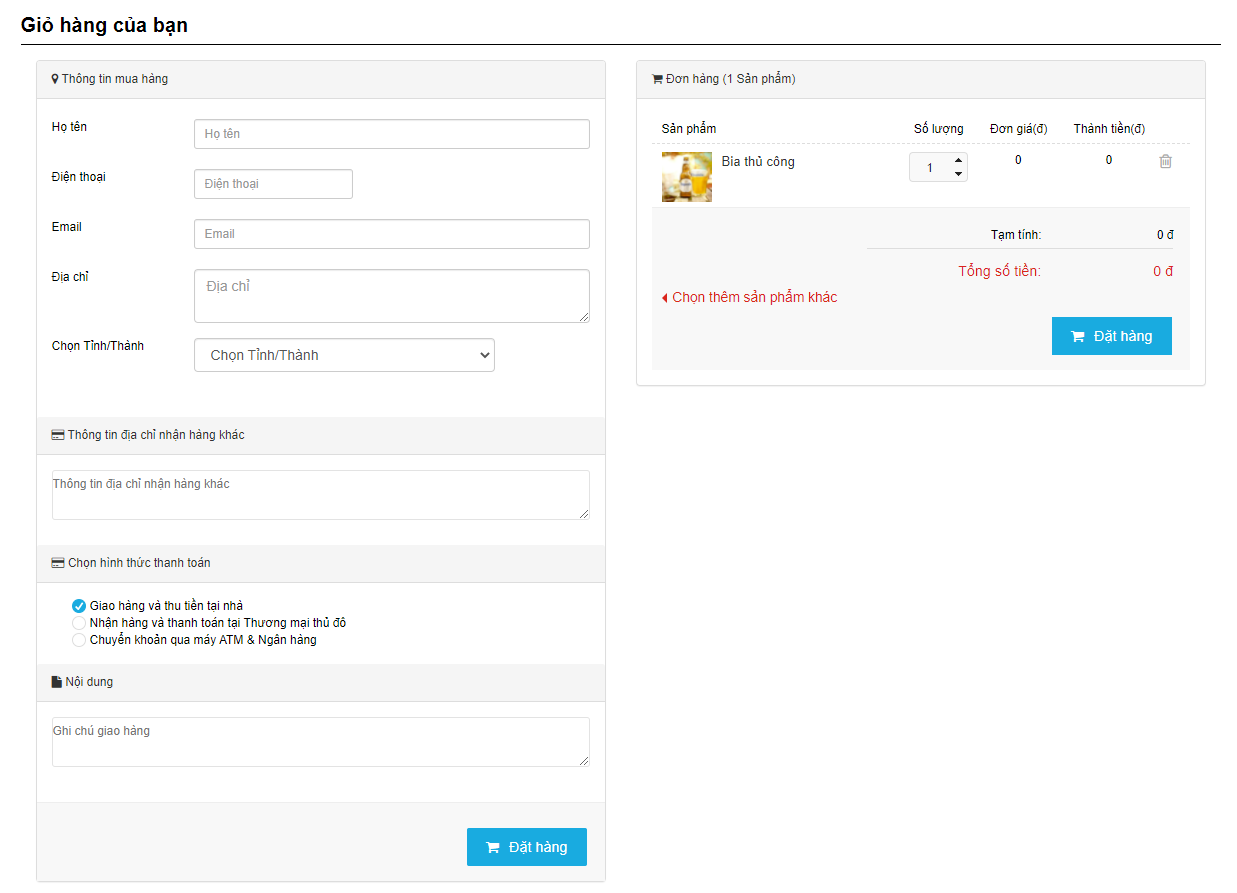The width and height of the screenshot is (1237, 893).
Task: Click the trash icon to remove Bia thủ công
Action: point(1165,161)
